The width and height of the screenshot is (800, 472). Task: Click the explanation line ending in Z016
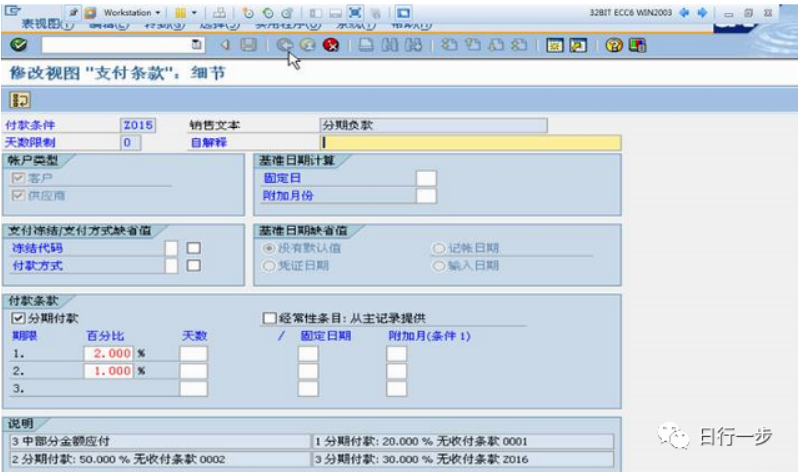(x=463, y=459)
